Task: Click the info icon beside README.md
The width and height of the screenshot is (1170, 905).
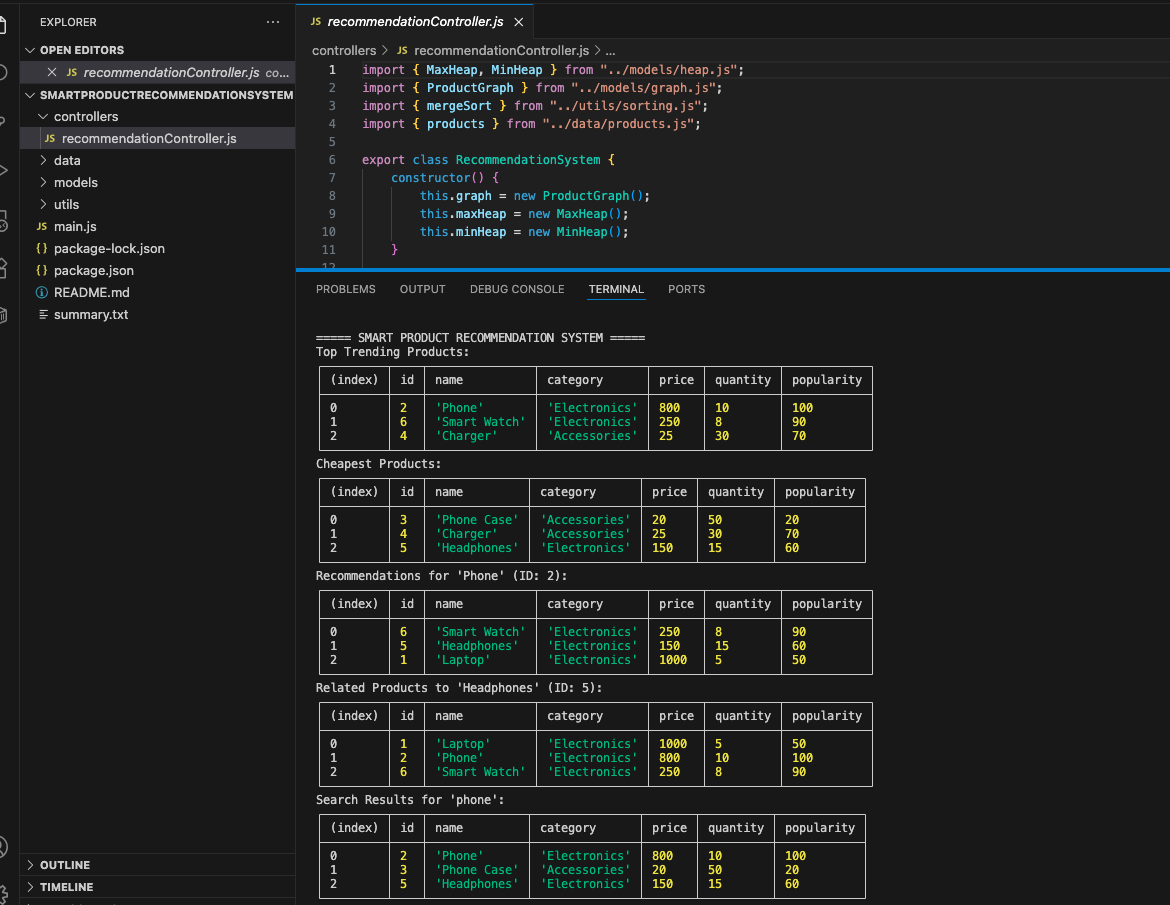Action: click(x=42, y=292)
